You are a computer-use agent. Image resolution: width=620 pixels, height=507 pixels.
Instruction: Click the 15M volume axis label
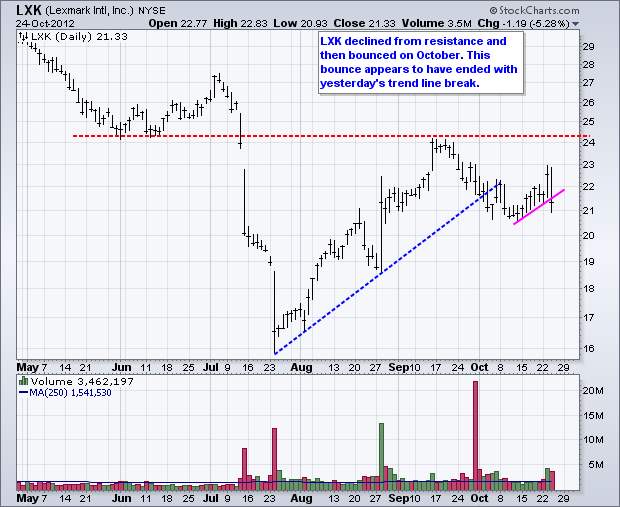tap(593, 416)
